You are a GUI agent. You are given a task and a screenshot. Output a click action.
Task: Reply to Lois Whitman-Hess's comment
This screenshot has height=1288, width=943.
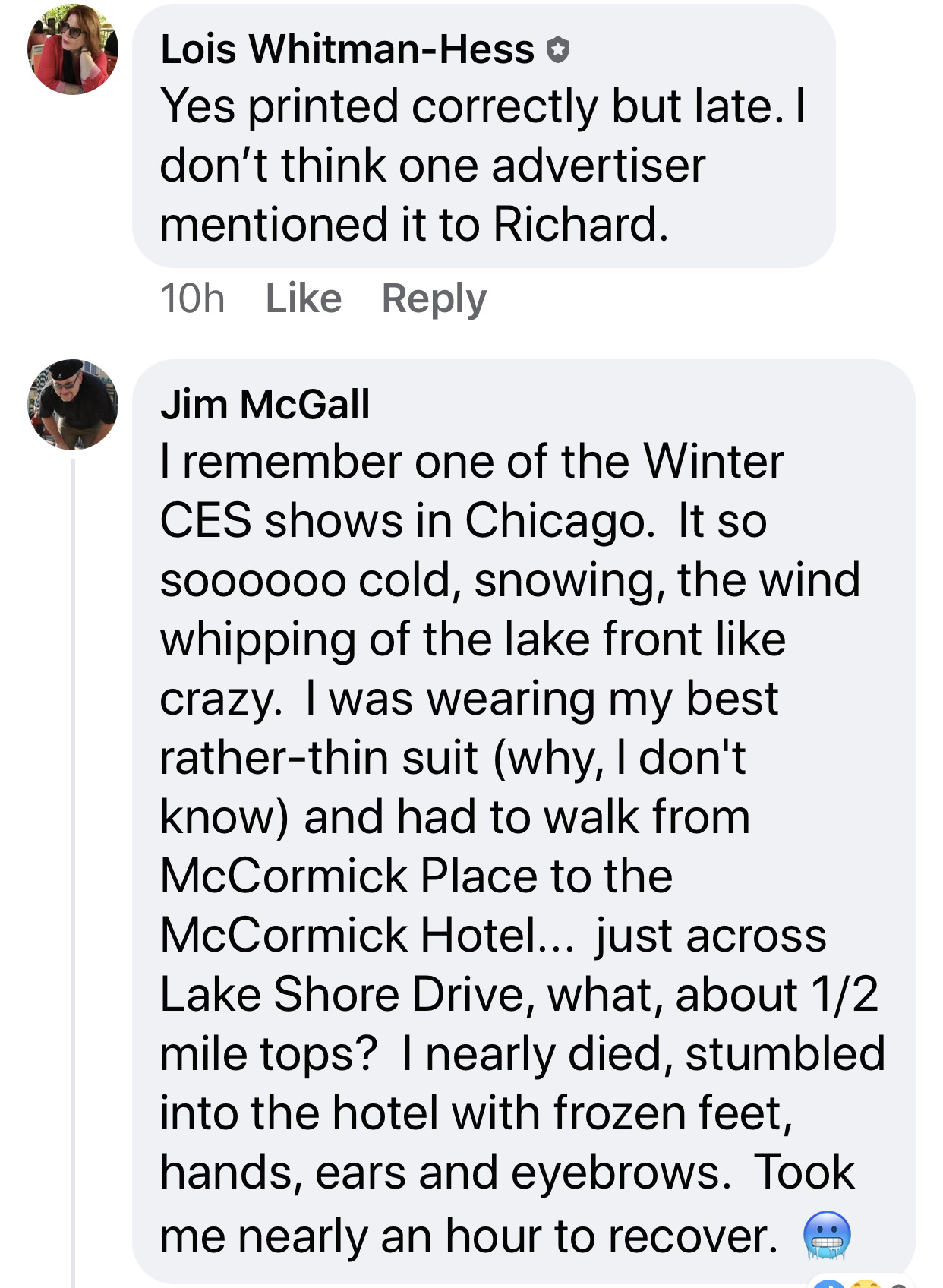click(x=434, y=298)
